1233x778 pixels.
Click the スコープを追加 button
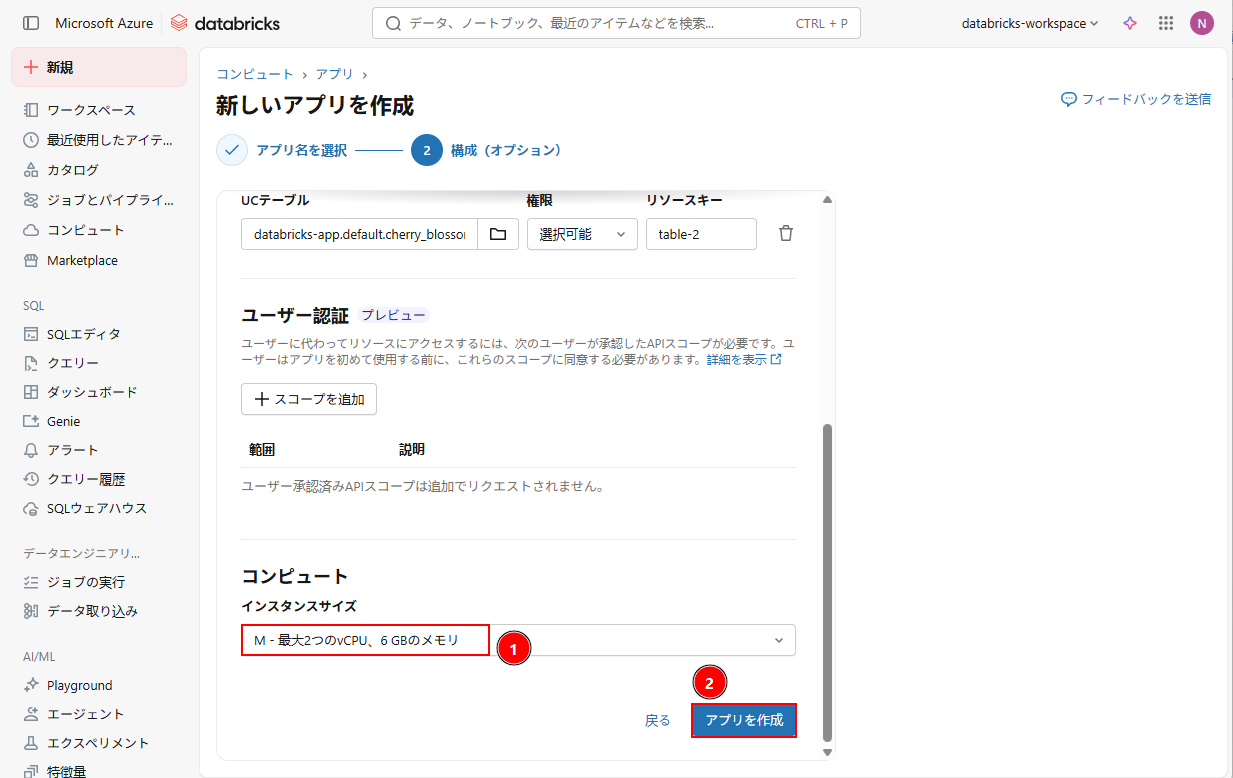tap(309, 399)
